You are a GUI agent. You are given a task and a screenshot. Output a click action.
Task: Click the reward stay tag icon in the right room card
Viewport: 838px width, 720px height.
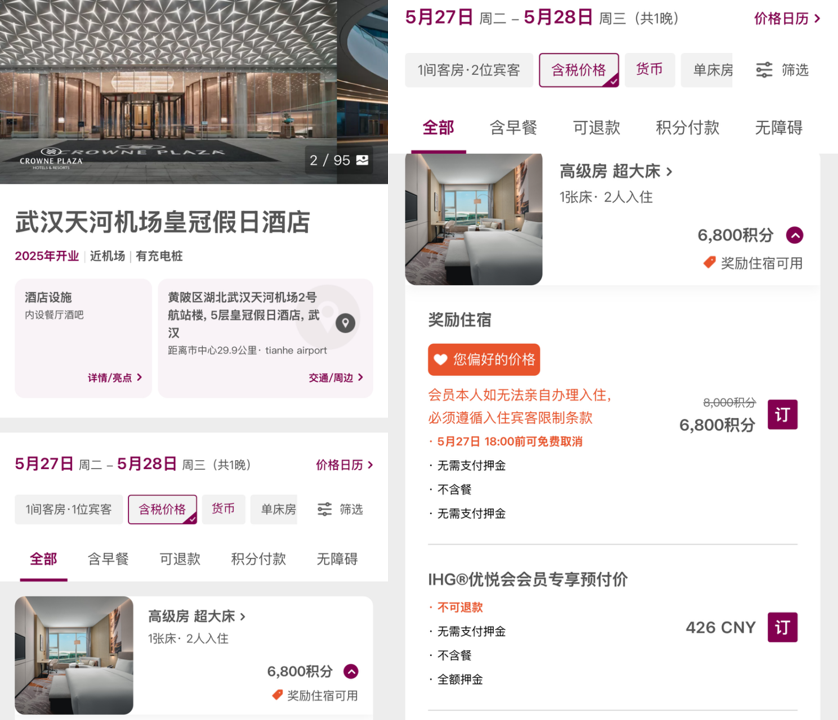pyautogui.click(x=709, y=262)
